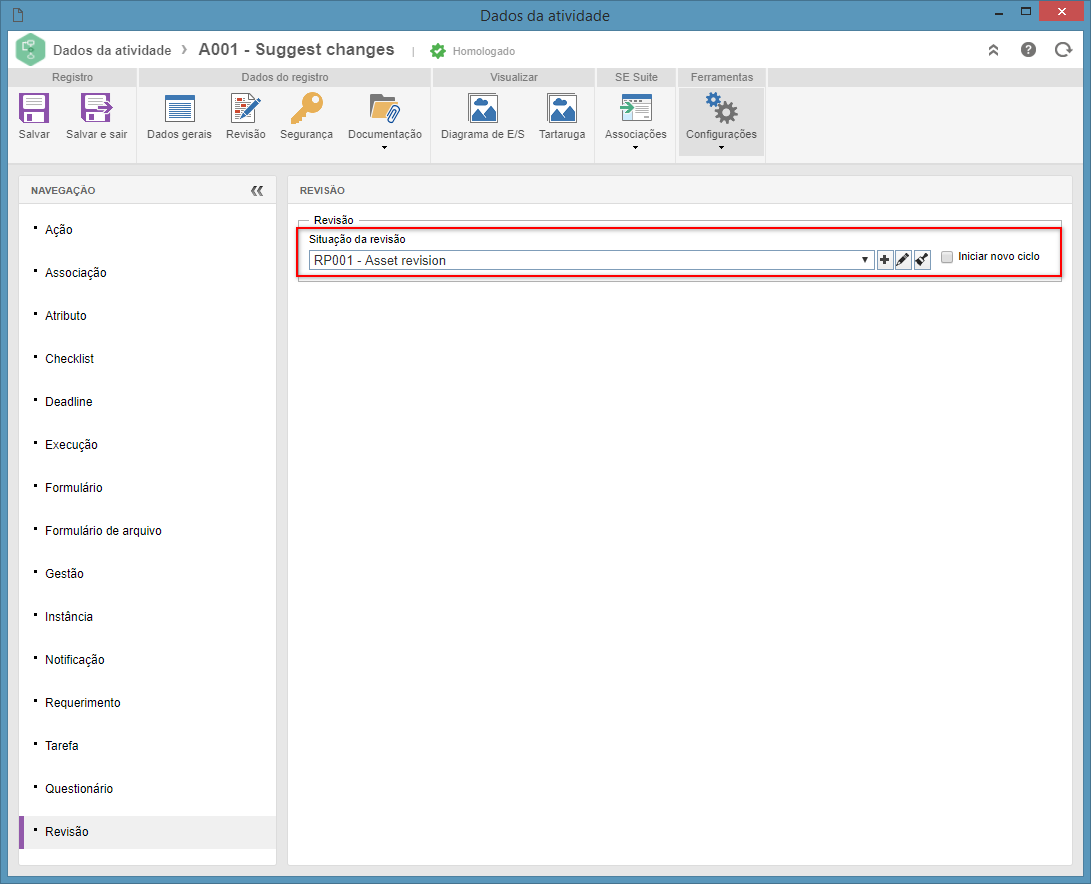Click the Associações icon
The height and width of the screenshot is (884, 1091).
click(635, 109)
